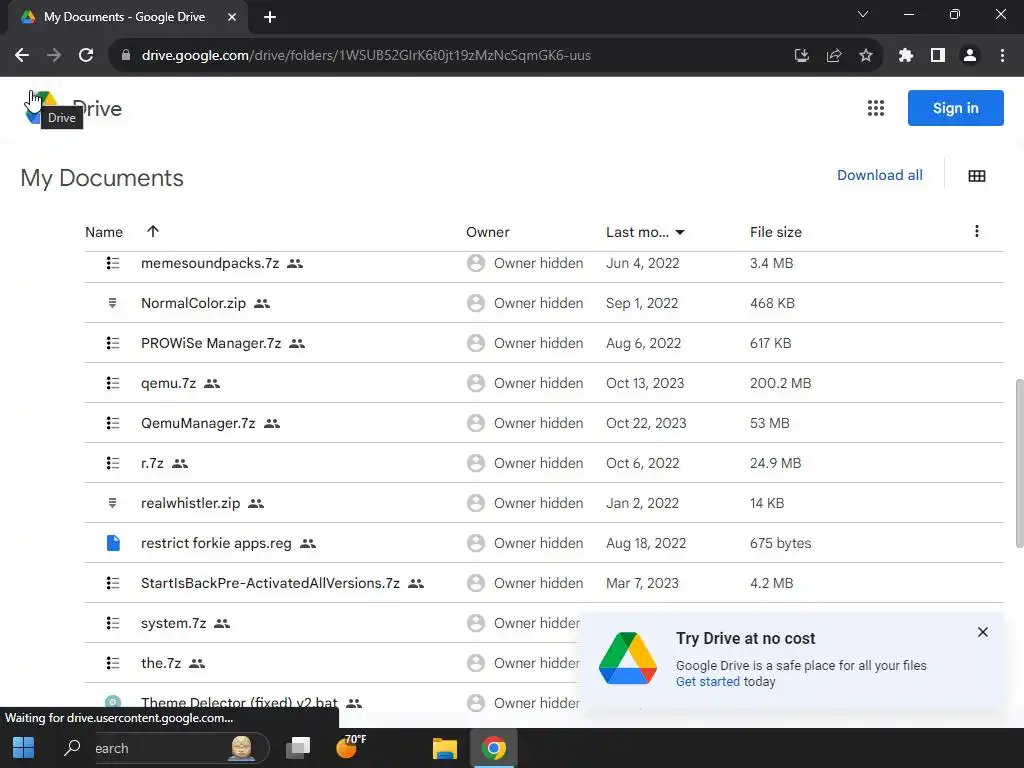
Task: Open Theme Delector (fixed) v2.bat file
Action: (239, 703)
